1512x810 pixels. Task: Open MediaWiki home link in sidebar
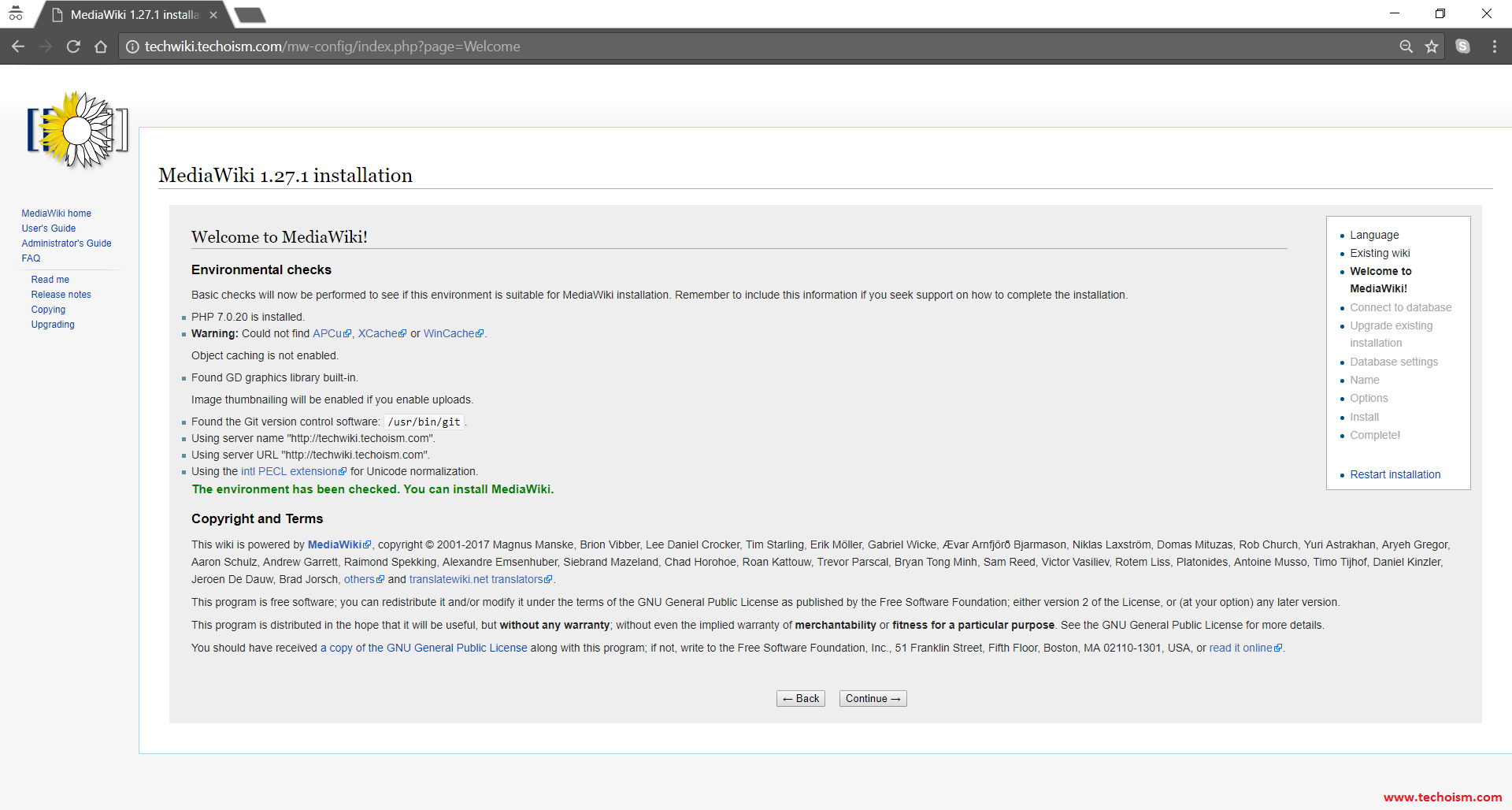56,214
